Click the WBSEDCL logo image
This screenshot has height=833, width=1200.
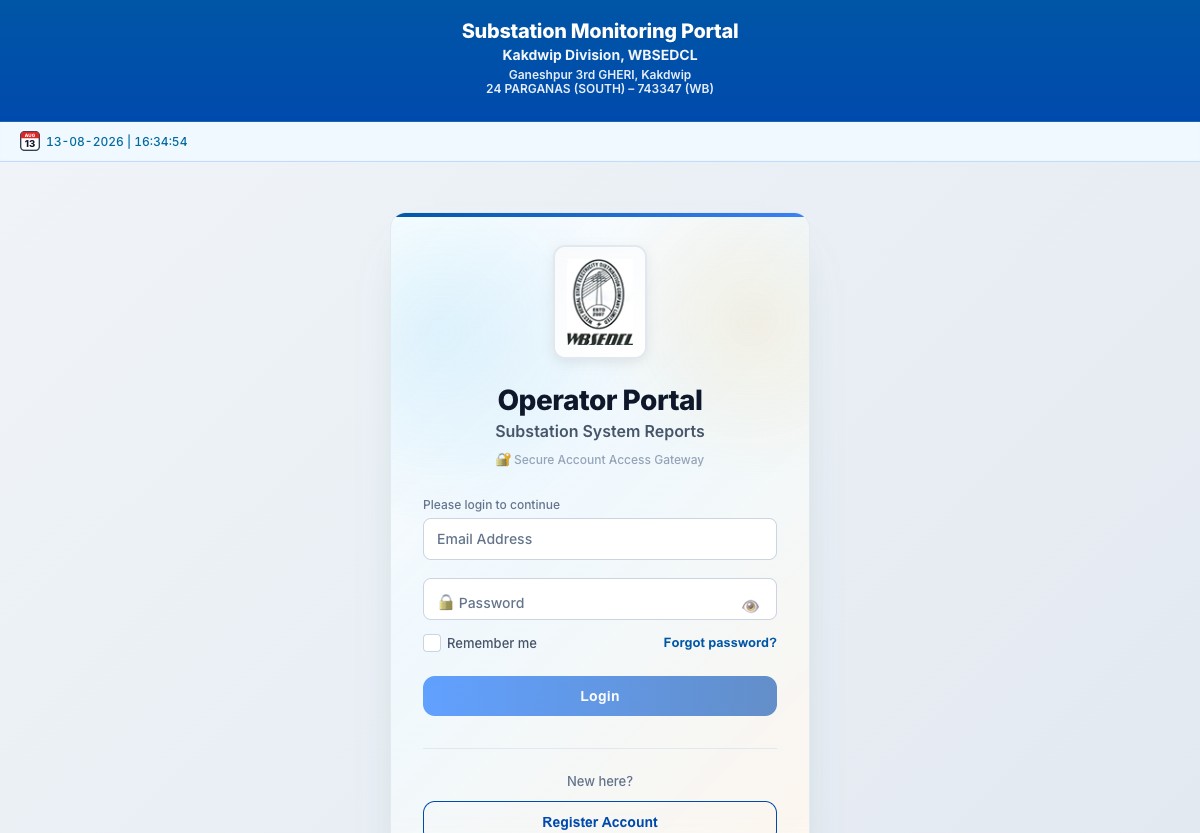pyautogui.click(x=600, y=302)
